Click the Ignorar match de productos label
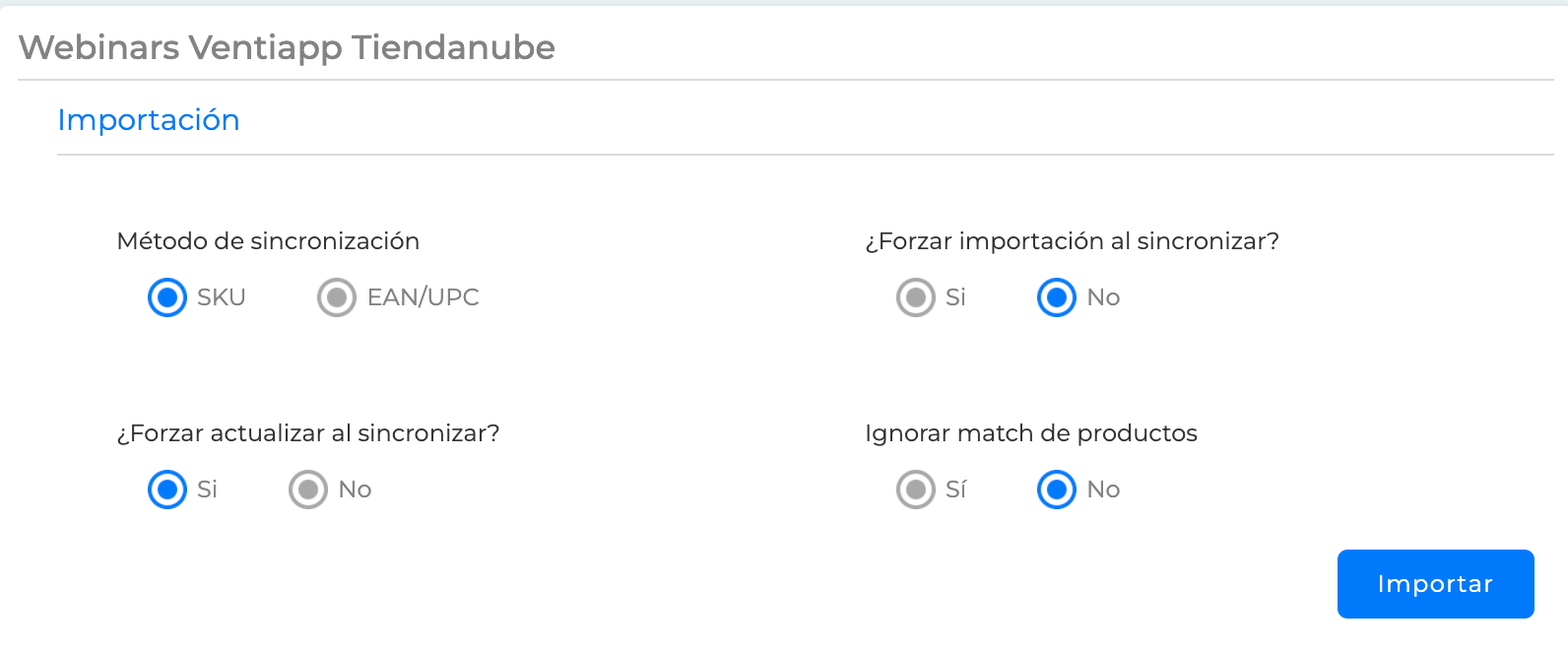 coord(1031,433)
